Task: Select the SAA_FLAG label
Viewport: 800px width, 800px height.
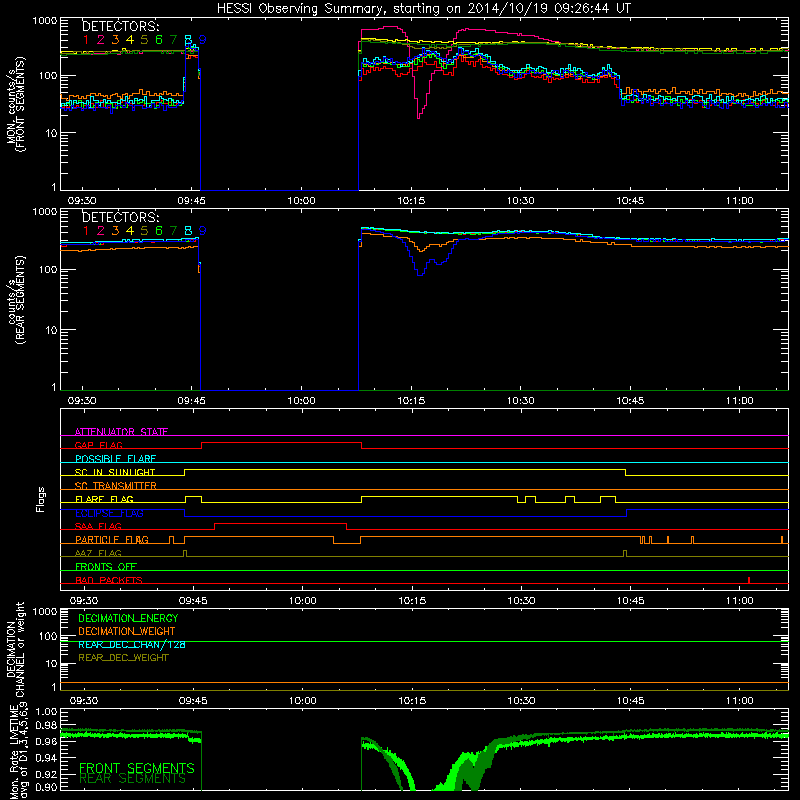Action: click(98, 526)
